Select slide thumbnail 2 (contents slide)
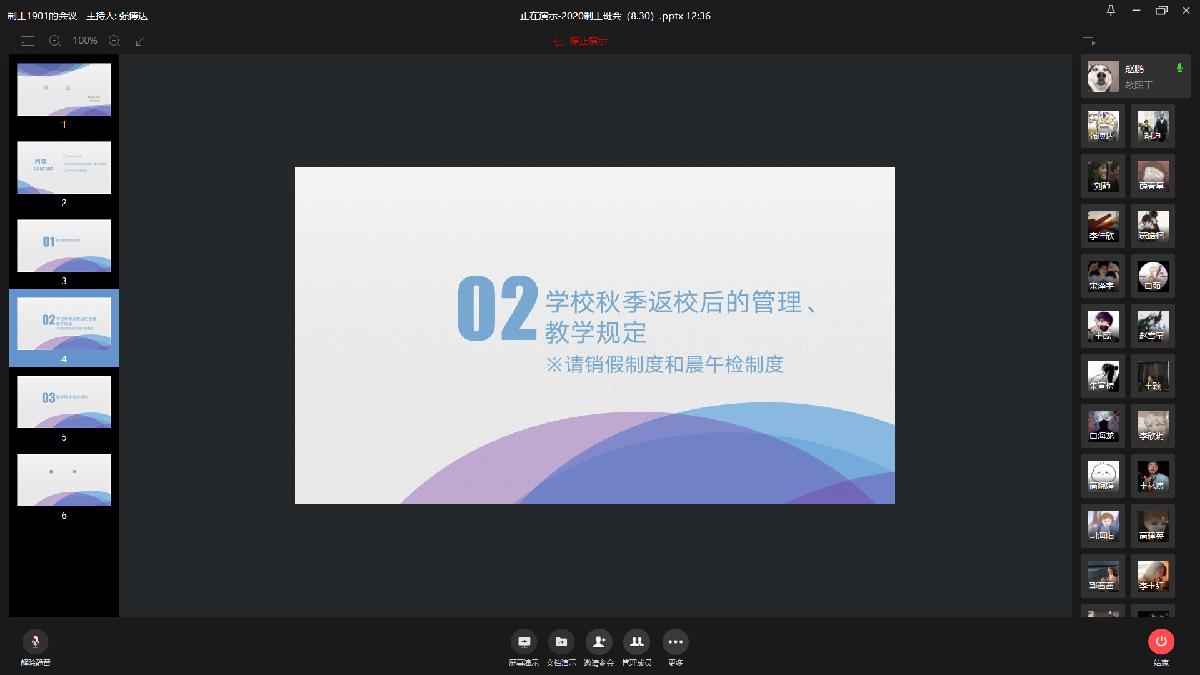 pyautogui.click(x=64, y=168)
